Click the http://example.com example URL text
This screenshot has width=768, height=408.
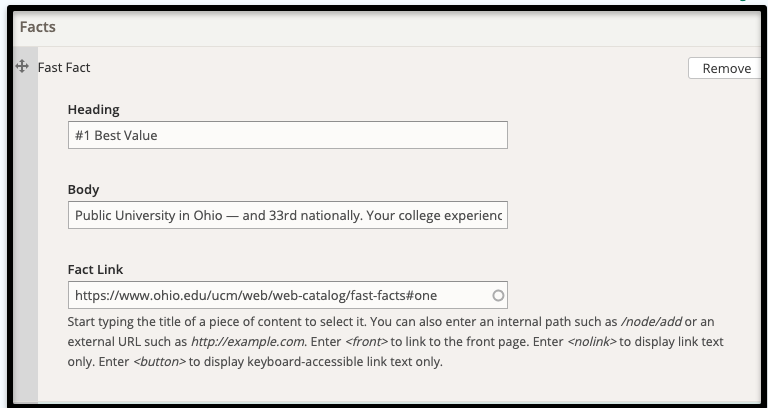(x=247, y=341)
